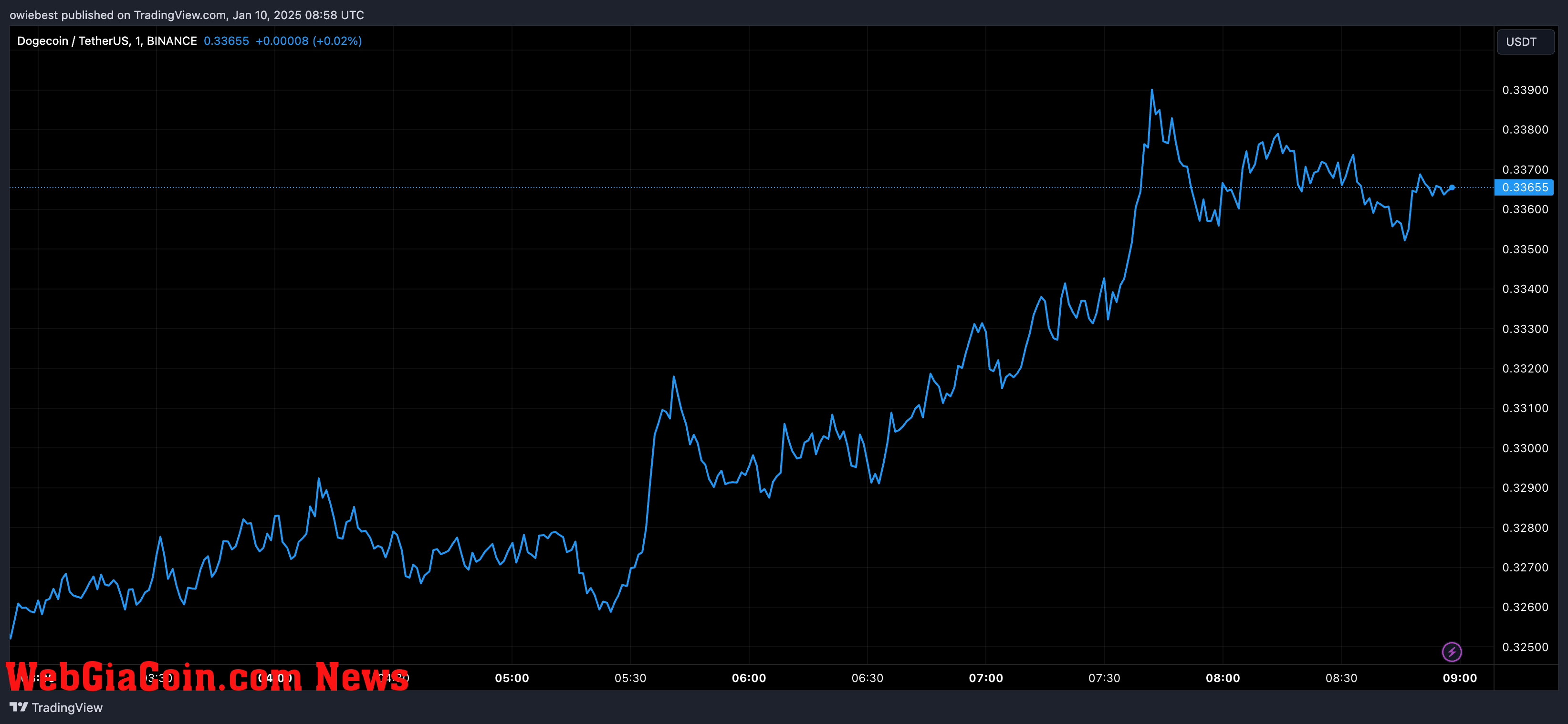Click the 0.32600 price axis label
The image size is (1568, 724).
pos(1526,607)
